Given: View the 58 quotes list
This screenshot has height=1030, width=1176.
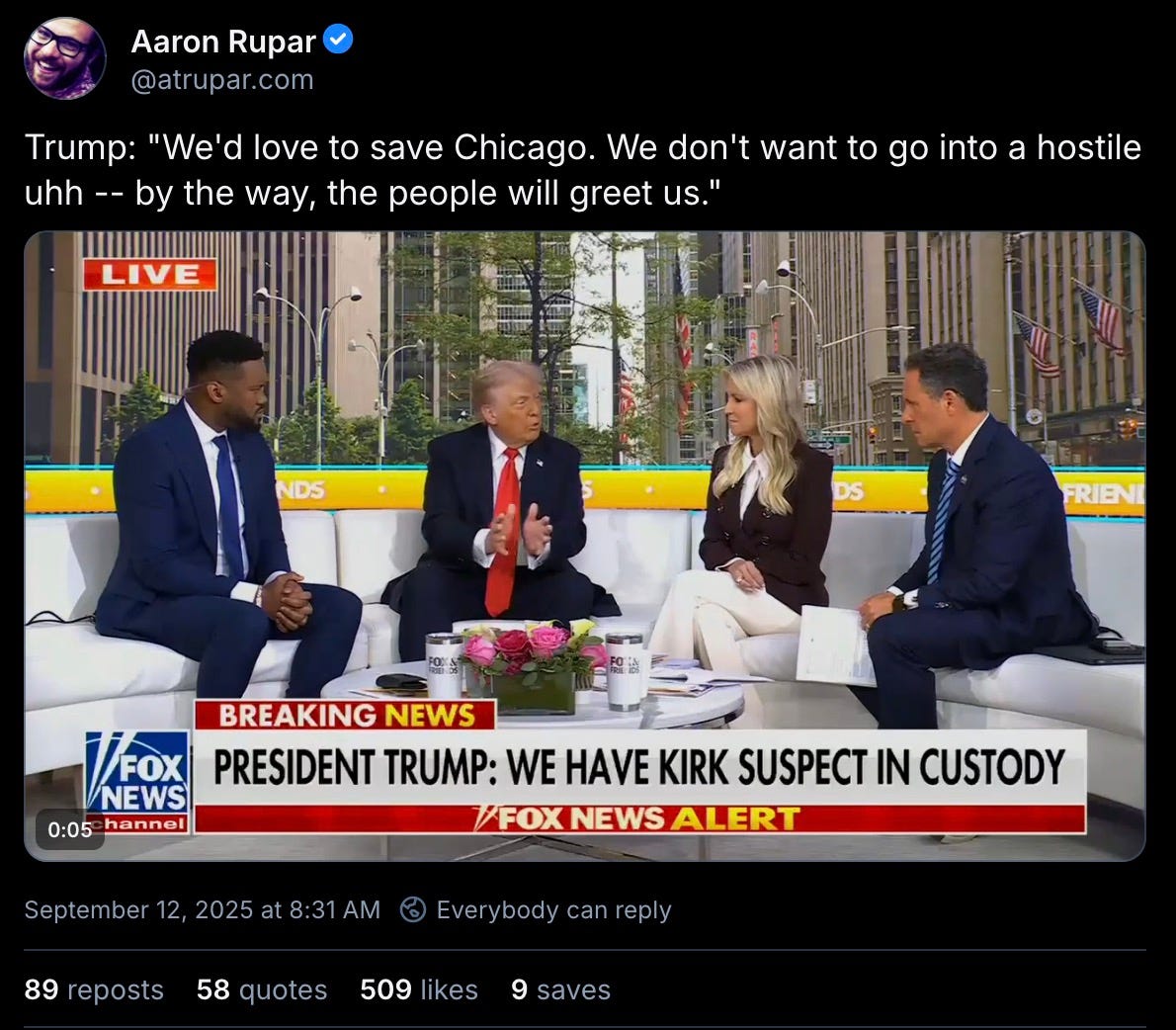Looking at the screenshot, I should point(262,989).
